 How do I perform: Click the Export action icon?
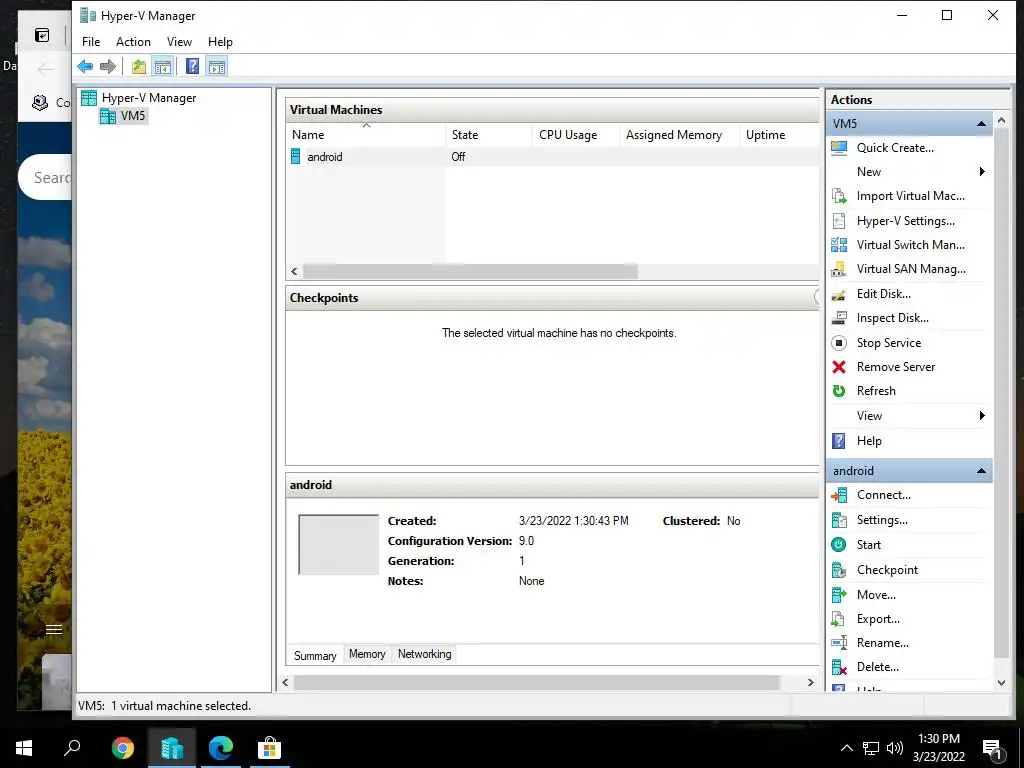839,619
